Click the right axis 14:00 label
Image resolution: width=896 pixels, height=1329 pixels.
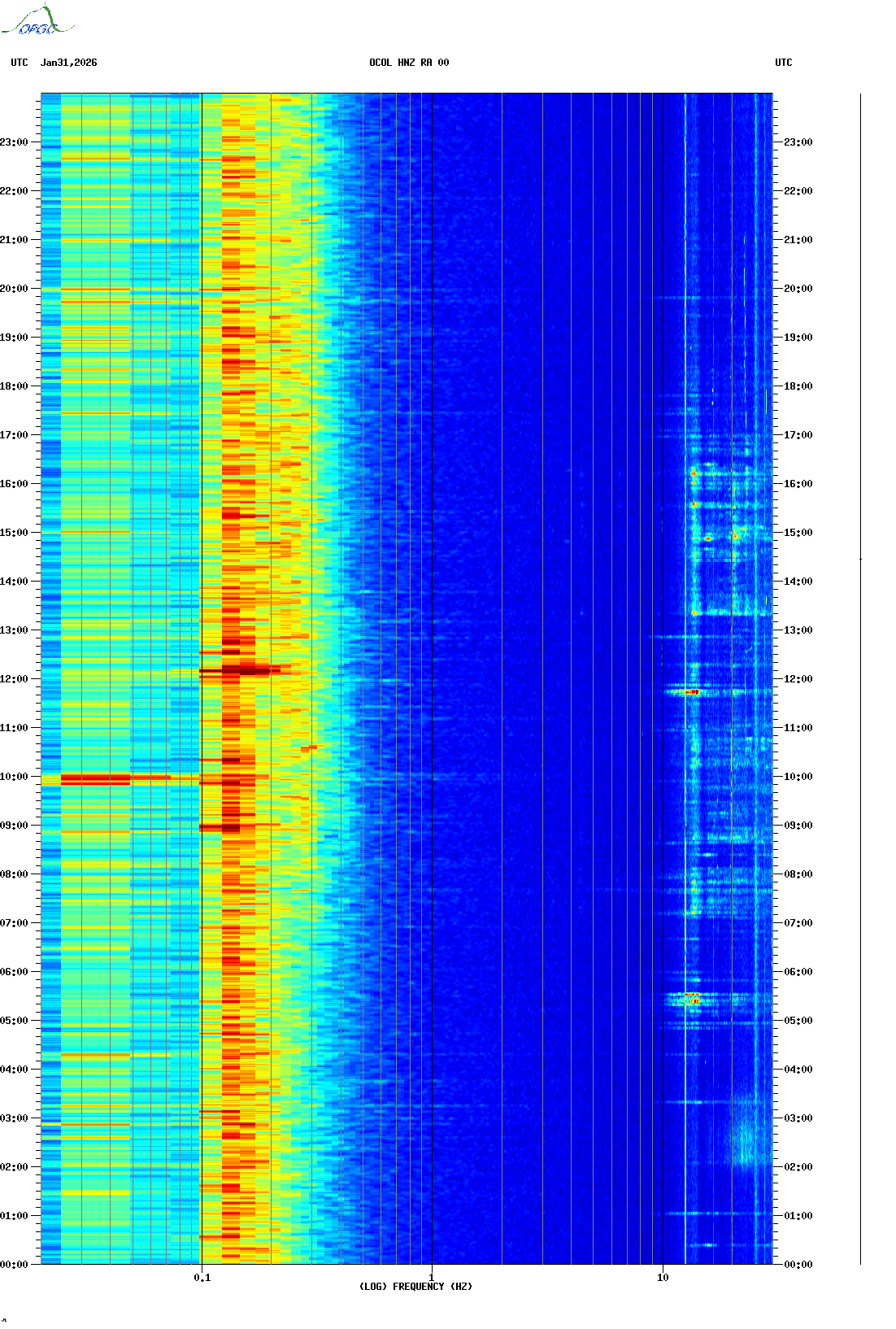798,582
